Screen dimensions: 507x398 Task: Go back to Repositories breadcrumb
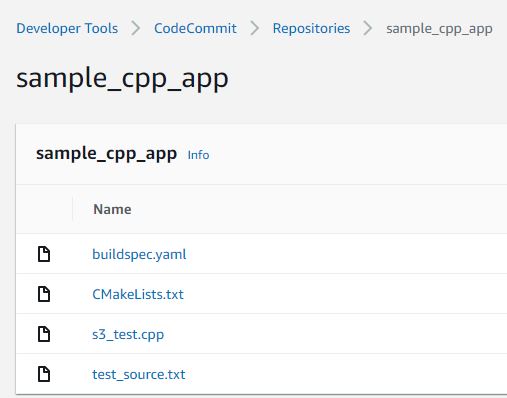click(x=311, y=28)
